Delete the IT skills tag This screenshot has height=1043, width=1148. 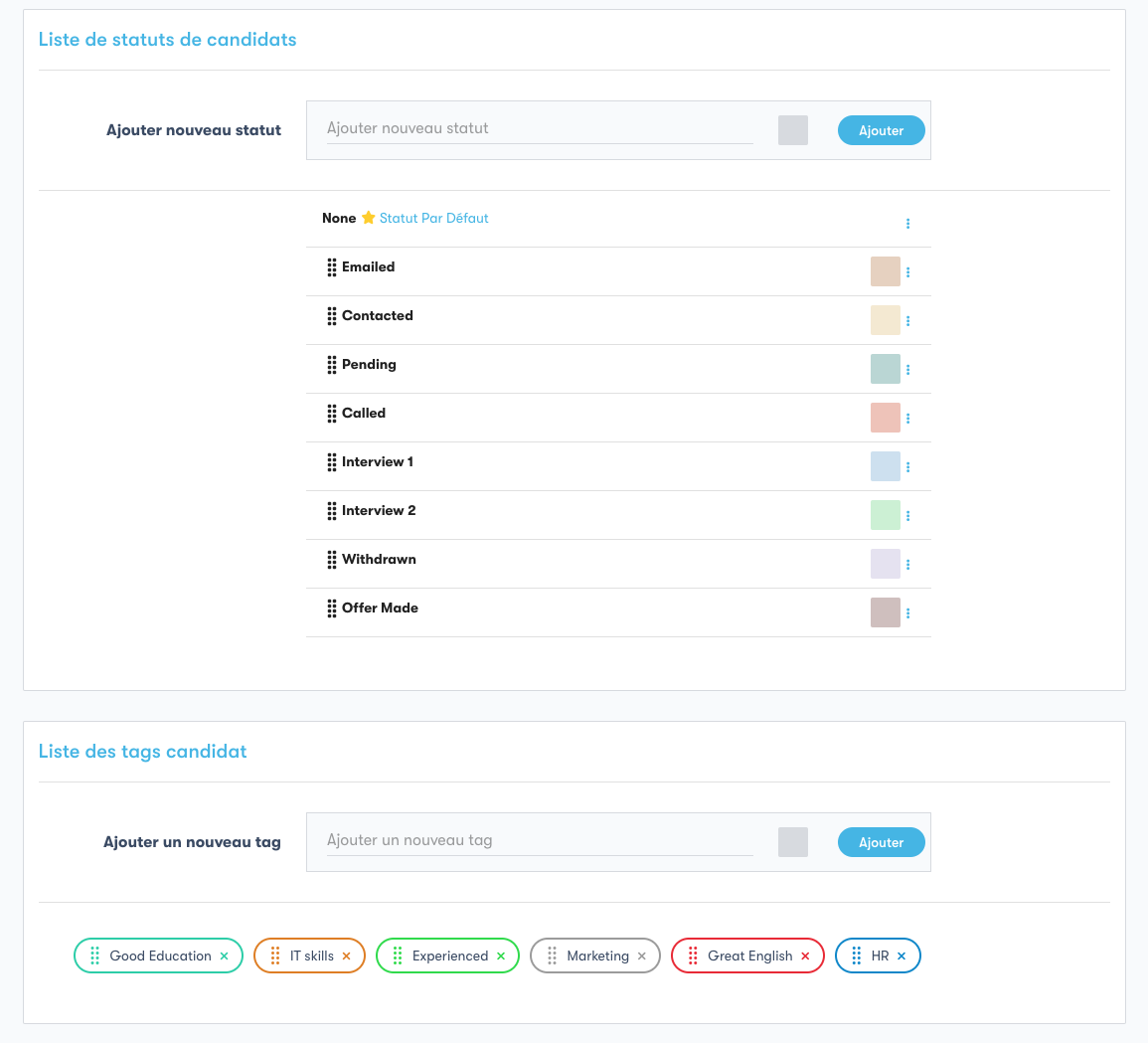347,956
